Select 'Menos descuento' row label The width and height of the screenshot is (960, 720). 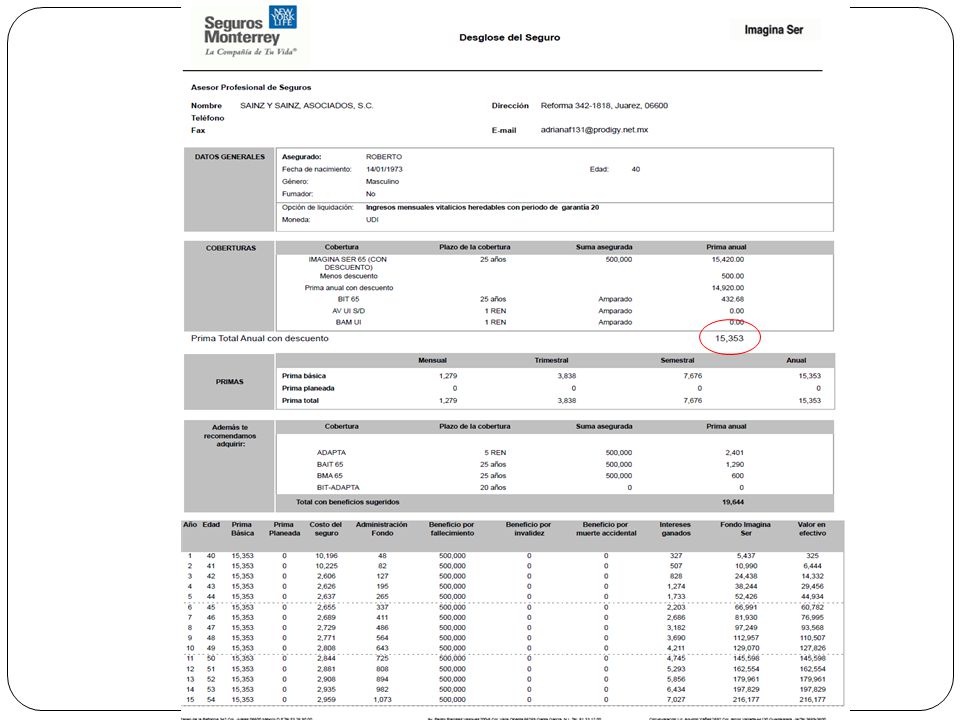(348, 276)
